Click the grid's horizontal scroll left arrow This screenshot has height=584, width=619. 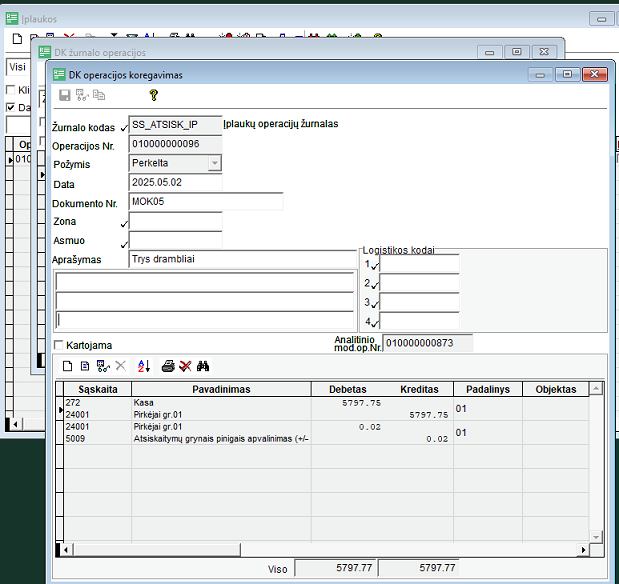coord(66,550)
